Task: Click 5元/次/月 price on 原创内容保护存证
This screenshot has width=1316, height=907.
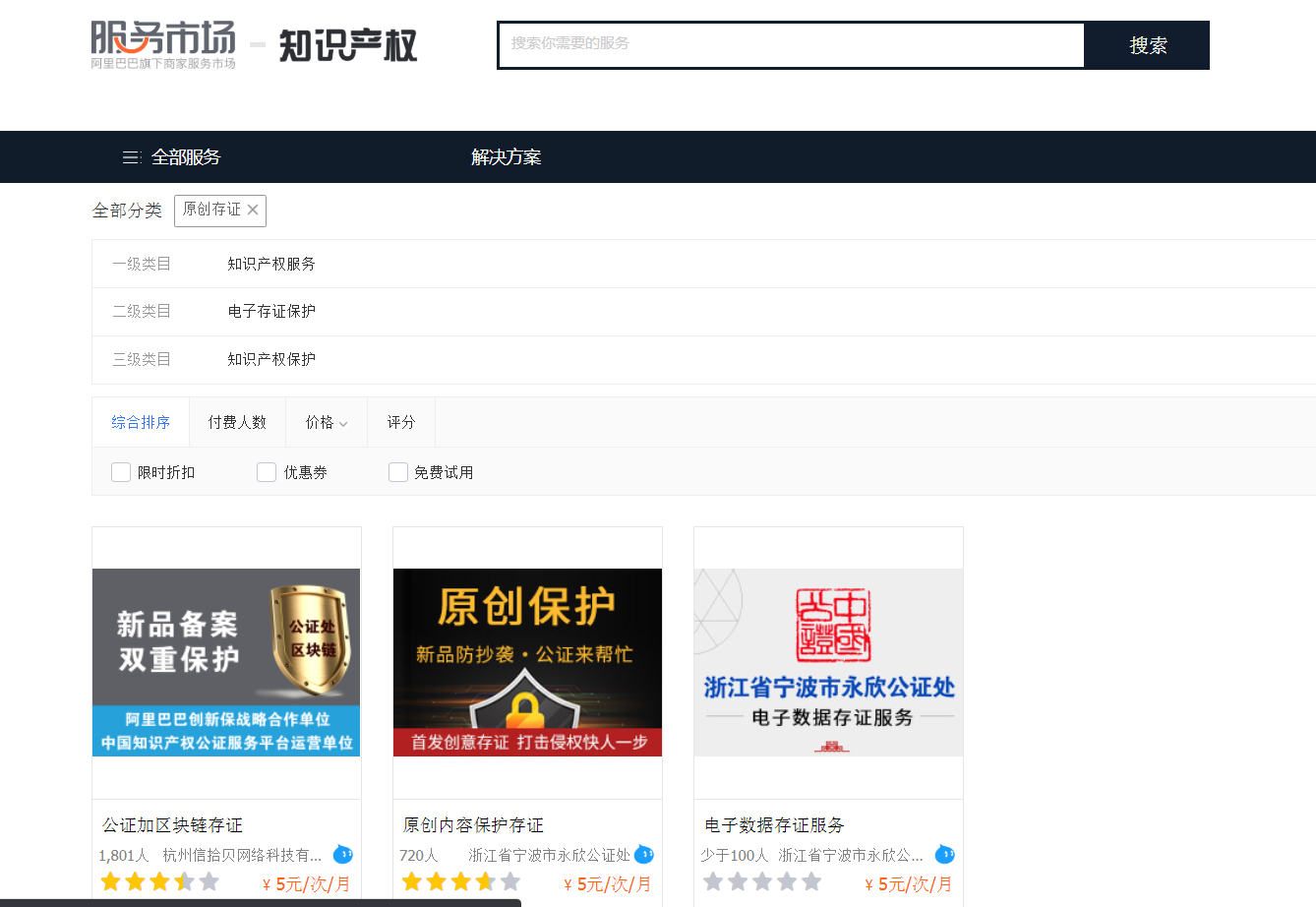Action: pyautogui.click(x=607, y=884)
